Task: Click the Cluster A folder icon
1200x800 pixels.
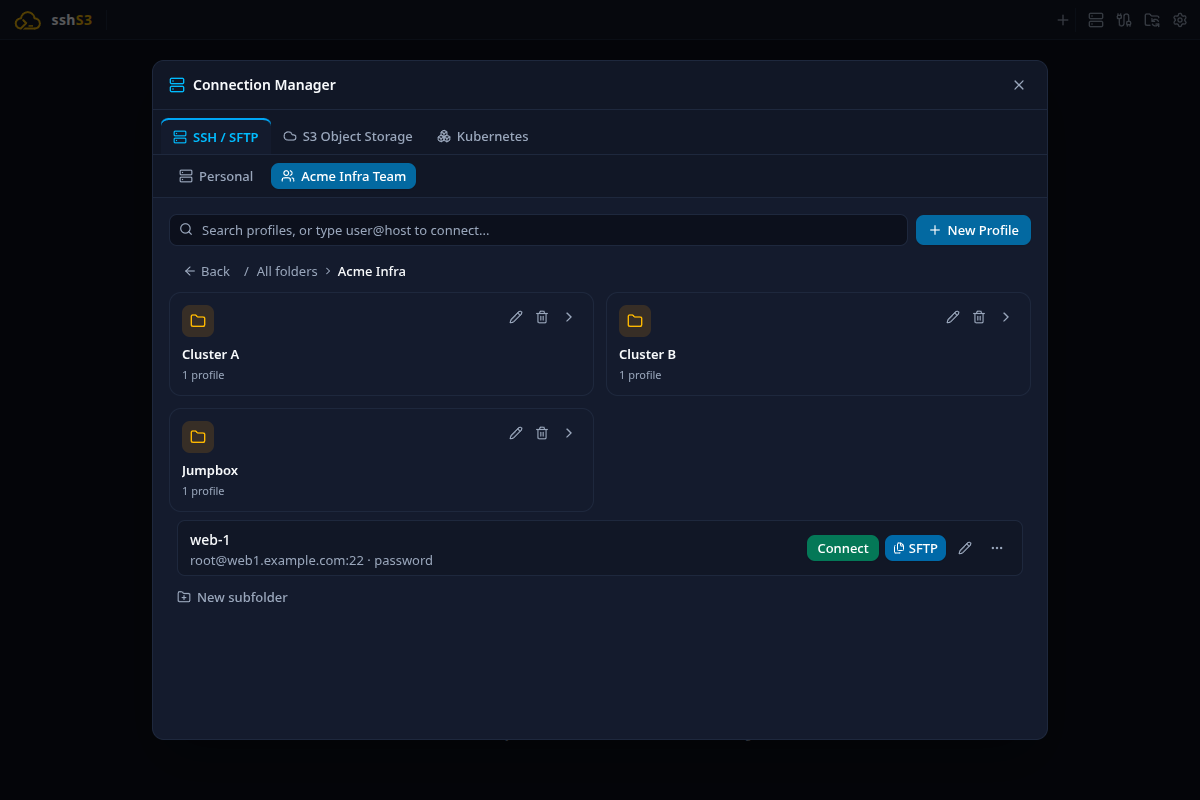Action: [198, 321]
